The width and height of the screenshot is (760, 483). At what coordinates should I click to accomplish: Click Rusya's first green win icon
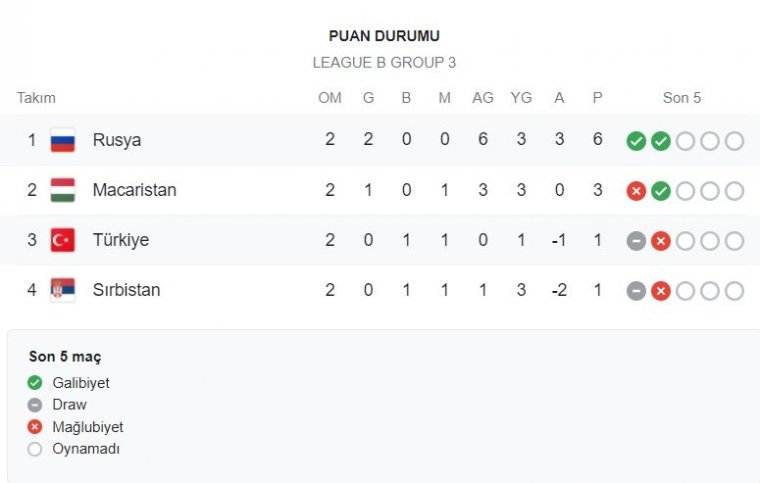636,141
